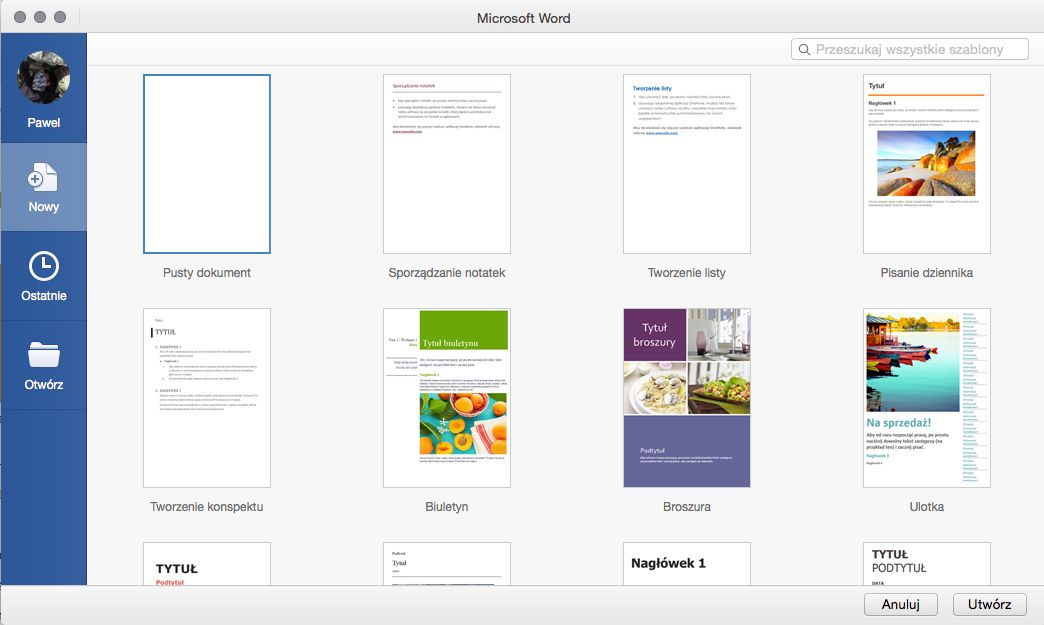Select the TYTUŁ PODTYTUŁ template thumbnail
Image resolution: width=1044 pixels, height=625 pixels.
pos(927,564)
